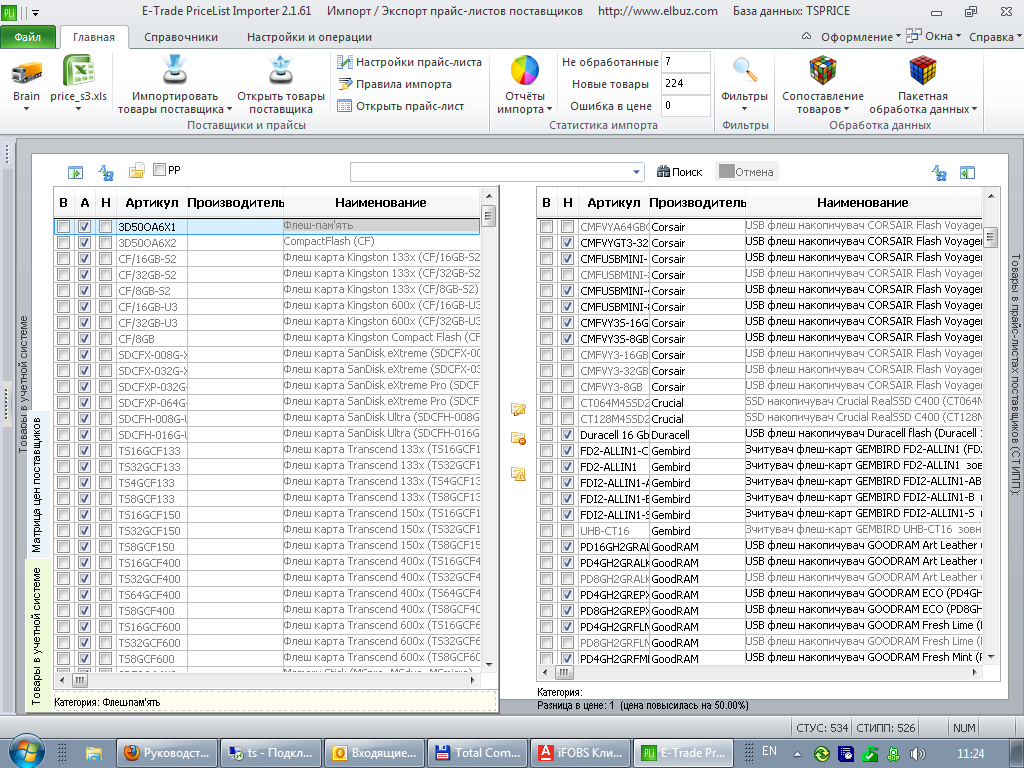Image resolution: width=1024 pixels, height=768 pixels.
Task: Click the left table vertical scrollbar thumb
Action: click(x=488, y=214)
